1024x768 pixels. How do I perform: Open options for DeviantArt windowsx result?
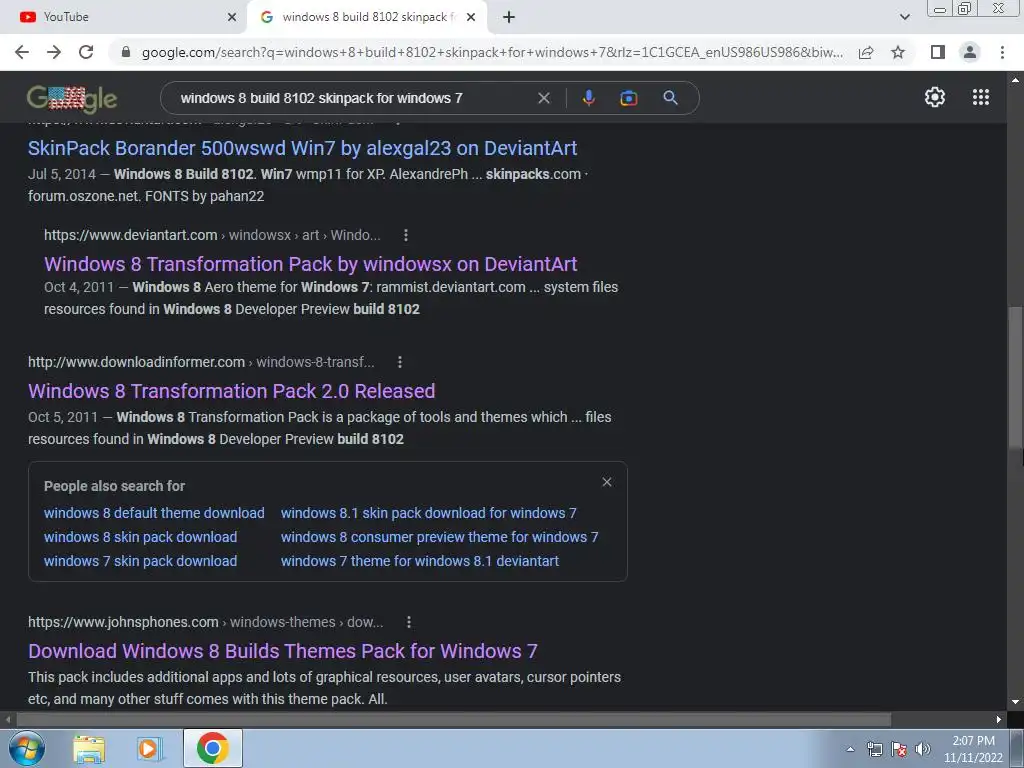coord(406,235)
